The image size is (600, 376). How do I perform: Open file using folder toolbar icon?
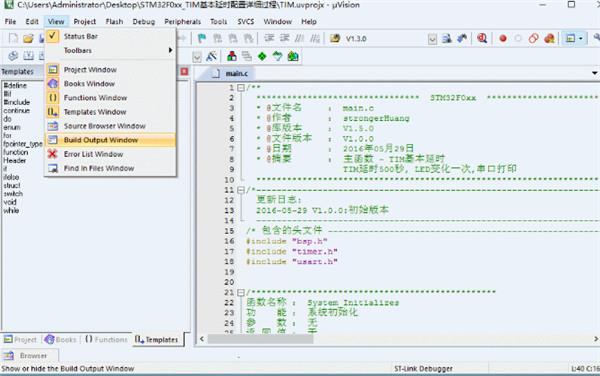pyautogui.click(x=28, y=38)
